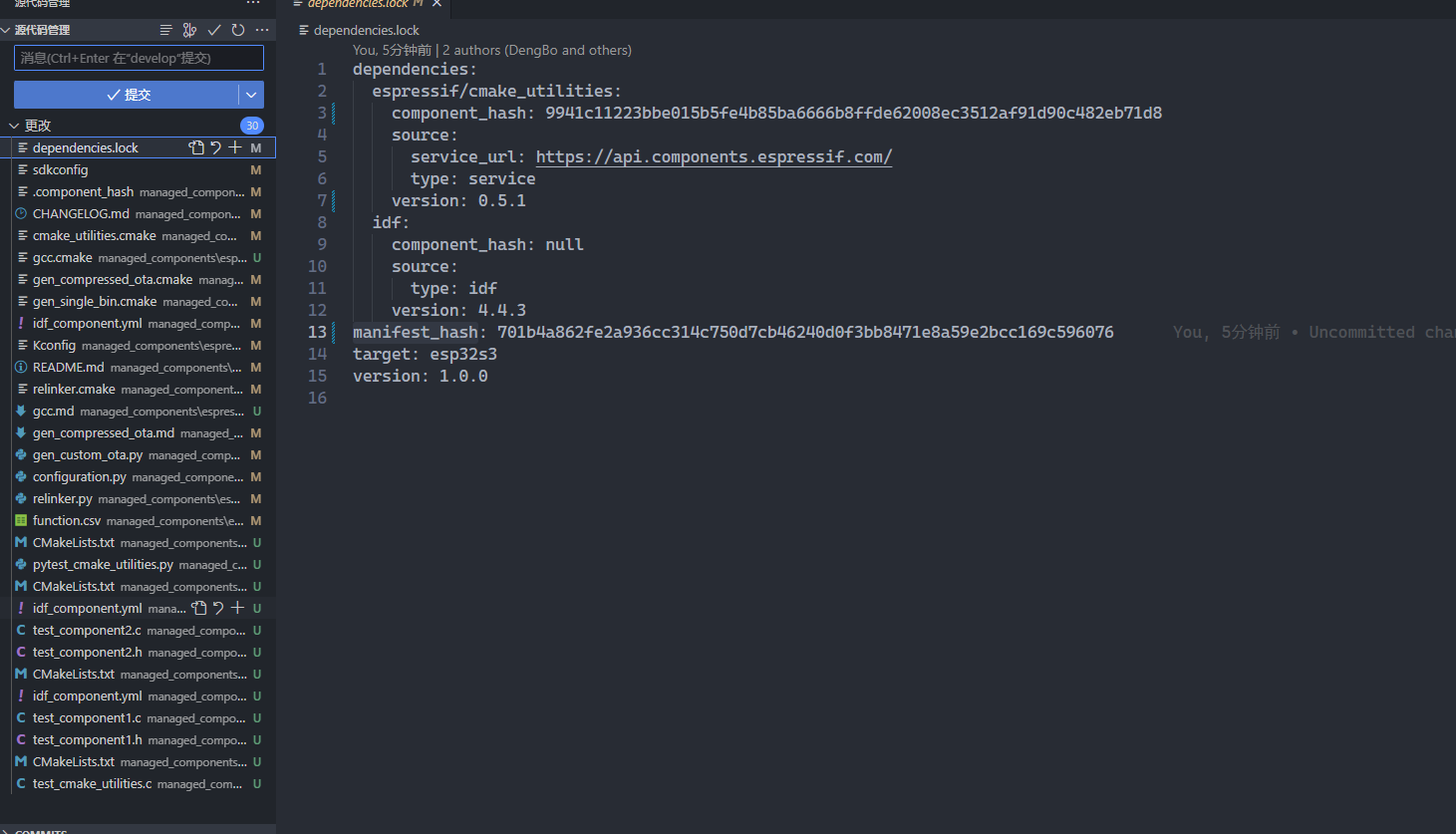Click the blue 提交 commit button
The image size is (1456, 834).
click(x=127, y=95)
